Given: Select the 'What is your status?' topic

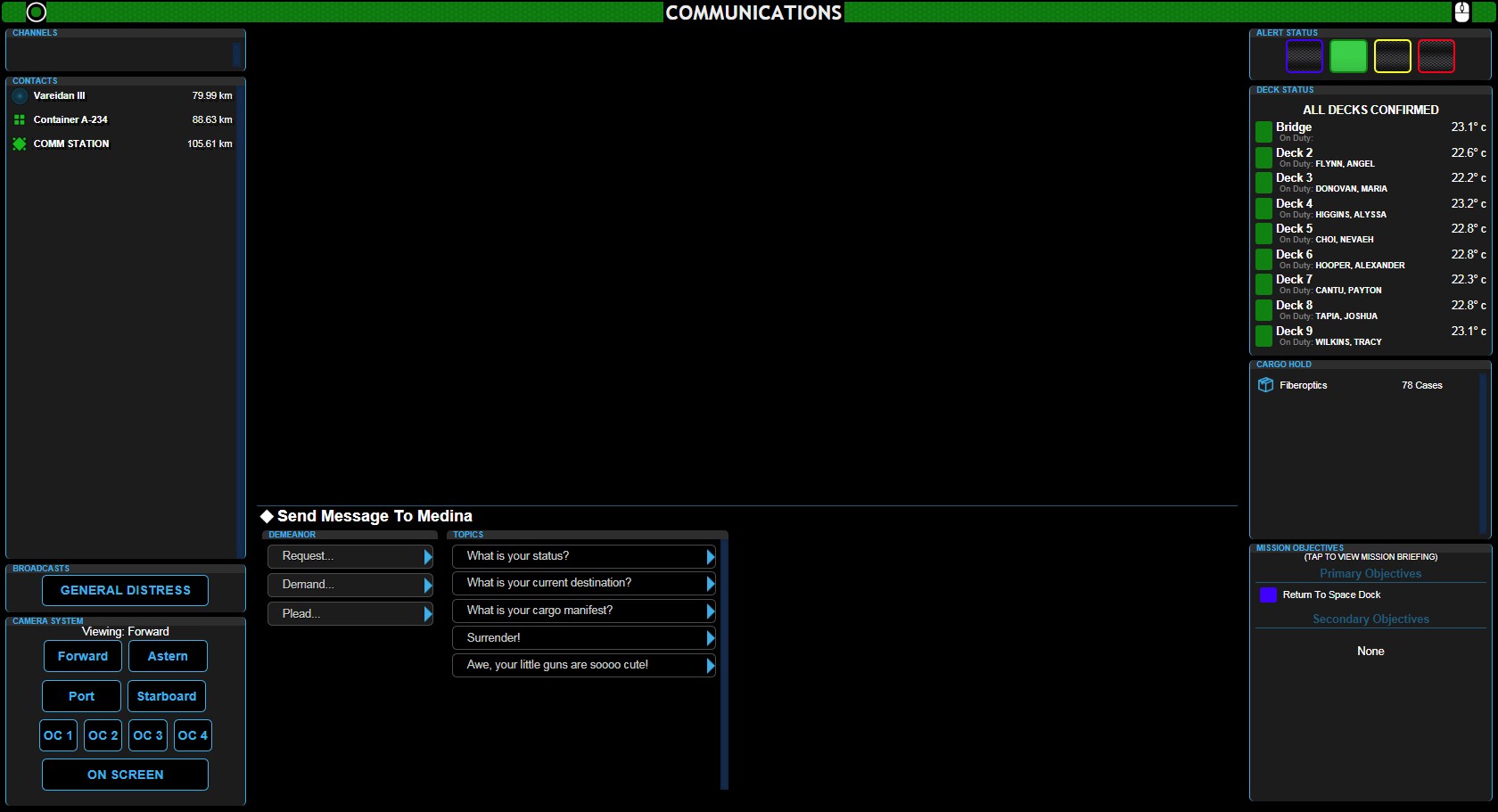Looking at the screenshot, I should click(583, 556).
